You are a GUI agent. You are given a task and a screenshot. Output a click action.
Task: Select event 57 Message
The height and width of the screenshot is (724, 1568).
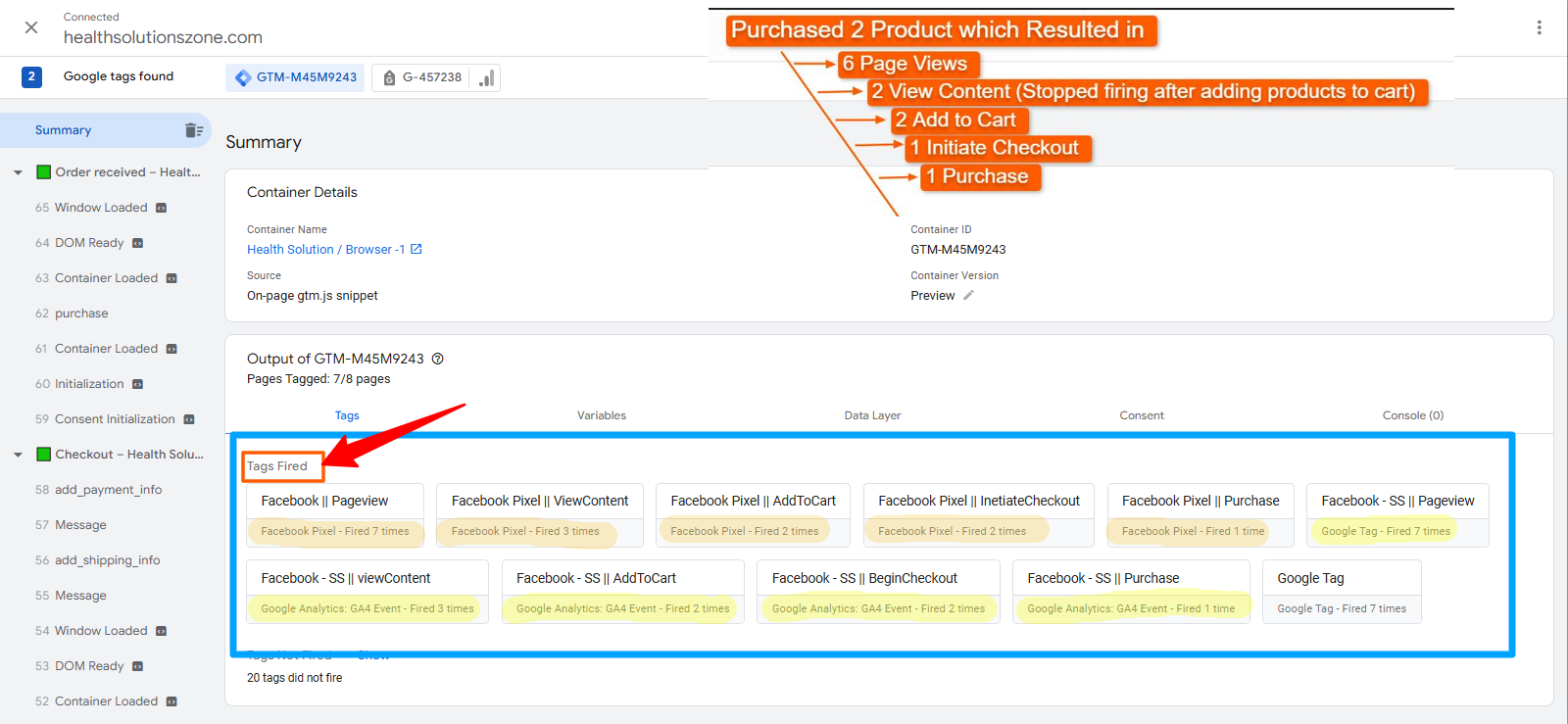click(x=71, y=525)
